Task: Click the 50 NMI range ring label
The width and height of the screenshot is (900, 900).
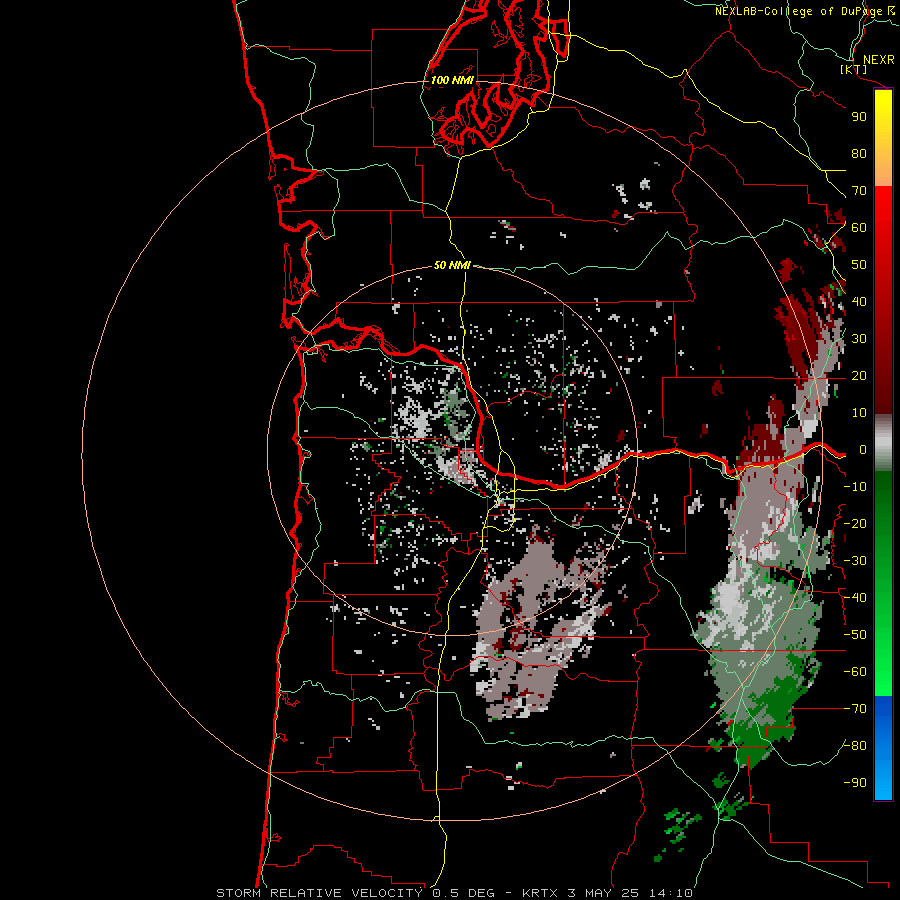Action: [x=452, y=265]
